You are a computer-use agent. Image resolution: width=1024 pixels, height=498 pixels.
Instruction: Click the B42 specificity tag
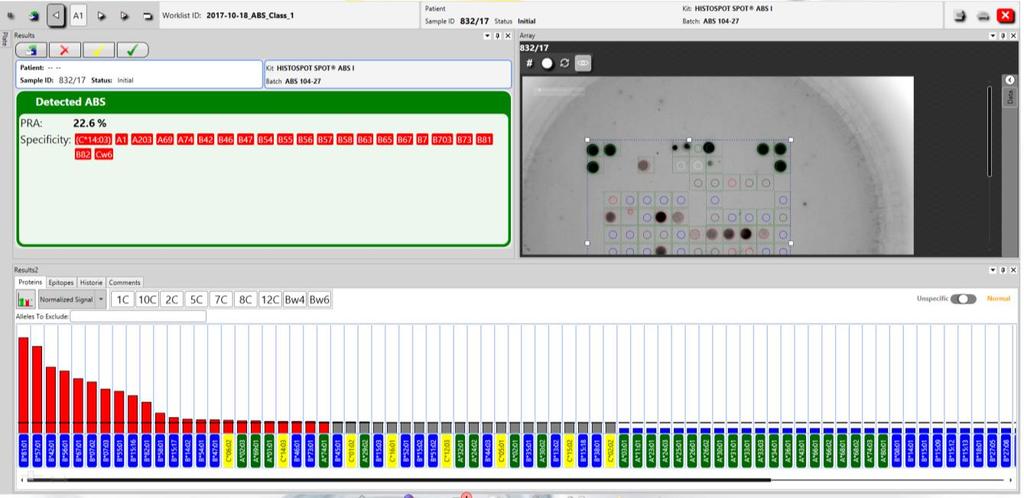pos(206,140)
